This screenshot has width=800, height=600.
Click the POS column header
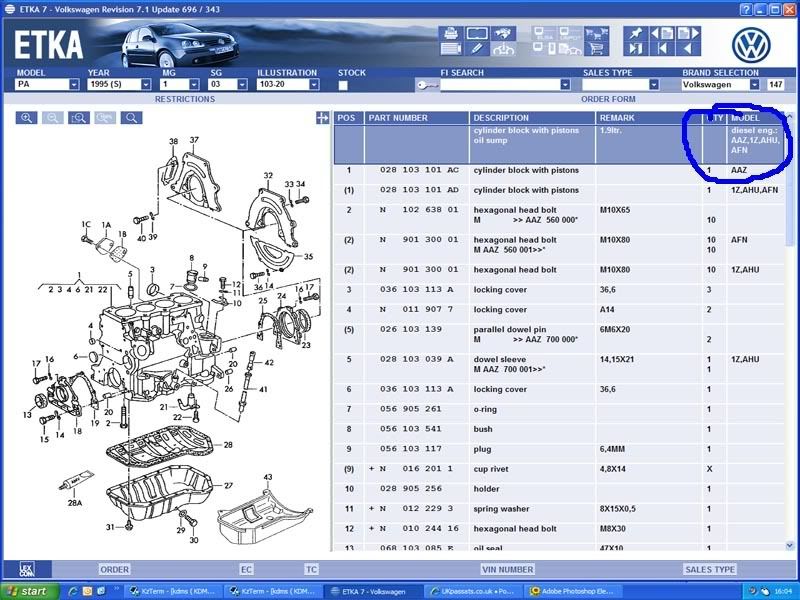tap(348, 118)
